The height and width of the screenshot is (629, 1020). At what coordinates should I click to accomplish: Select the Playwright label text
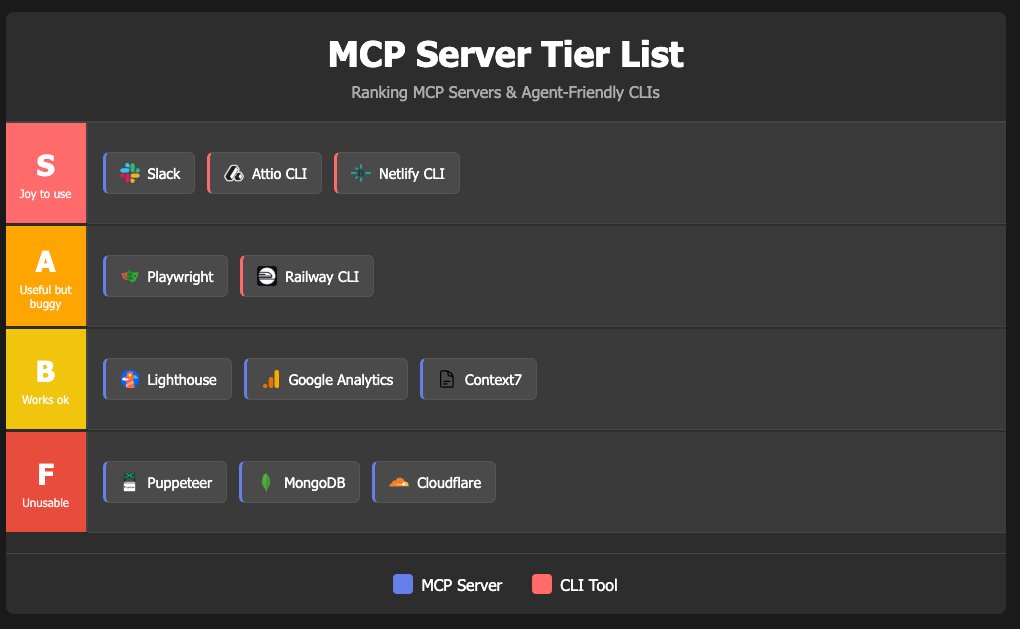(180, 277)
